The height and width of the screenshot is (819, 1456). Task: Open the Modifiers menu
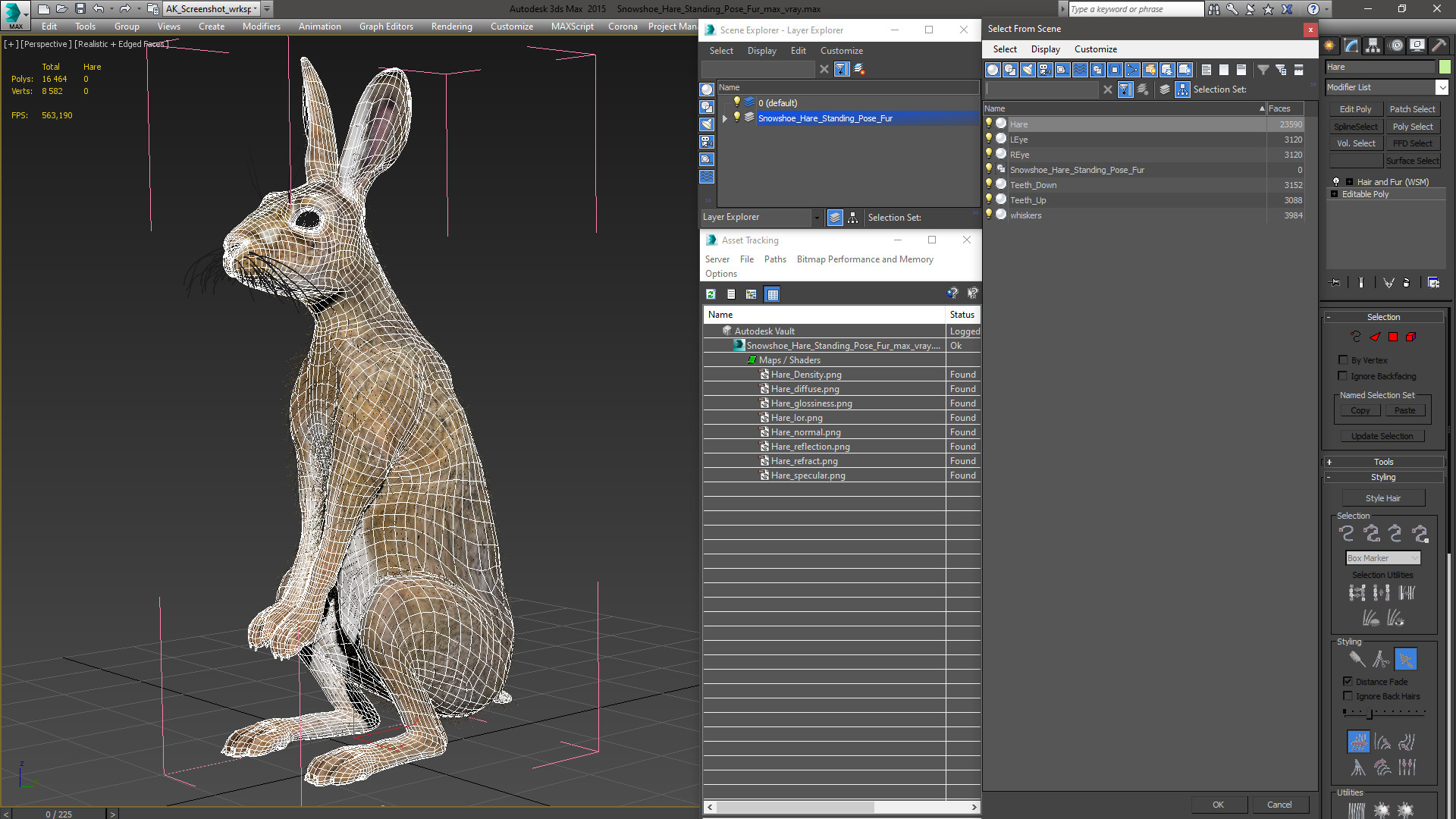click(x=262, y=27)
